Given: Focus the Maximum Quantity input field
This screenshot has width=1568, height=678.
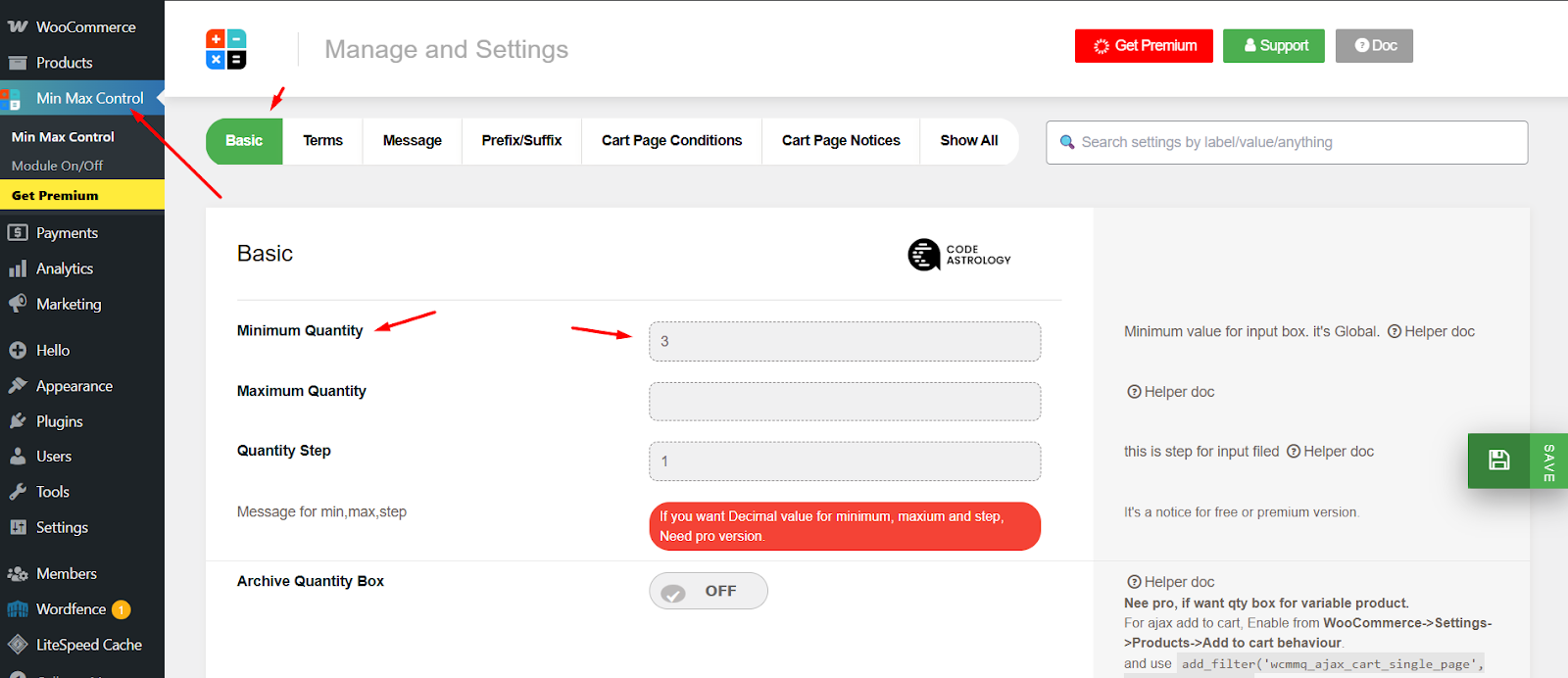Looking at the screenshot, I should 845,402.
